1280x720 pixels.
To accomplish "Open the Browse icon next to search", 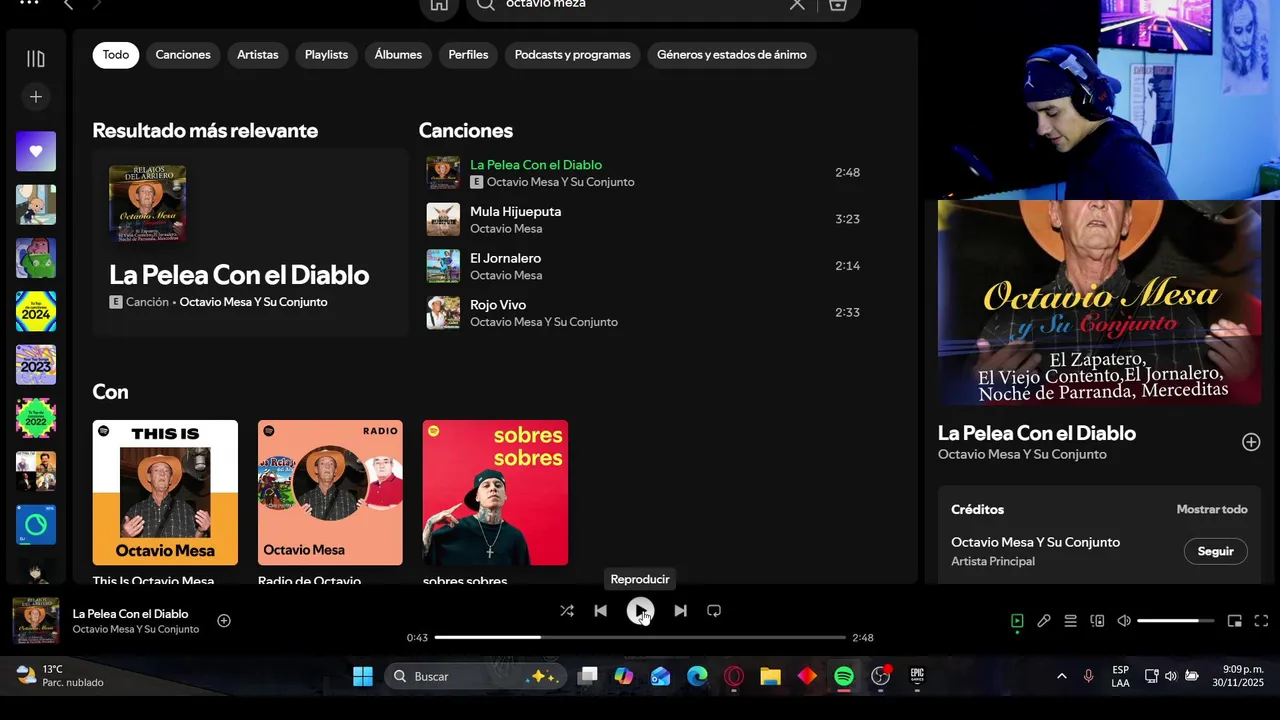I will point(838,5).
